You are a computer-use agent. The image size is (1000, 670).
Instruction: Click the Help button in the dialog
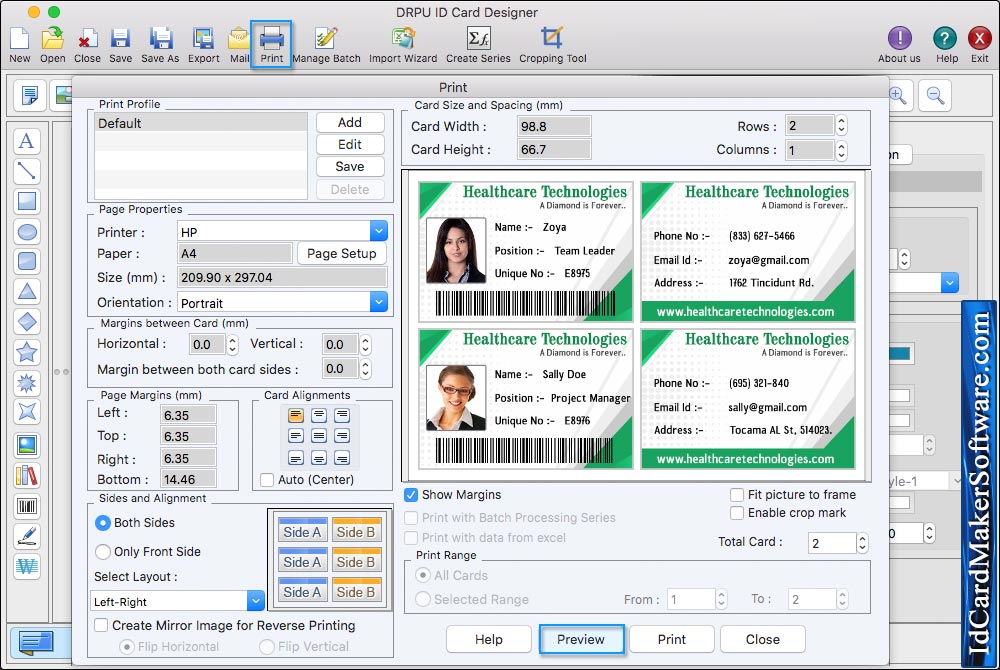(x=489, y=639)
